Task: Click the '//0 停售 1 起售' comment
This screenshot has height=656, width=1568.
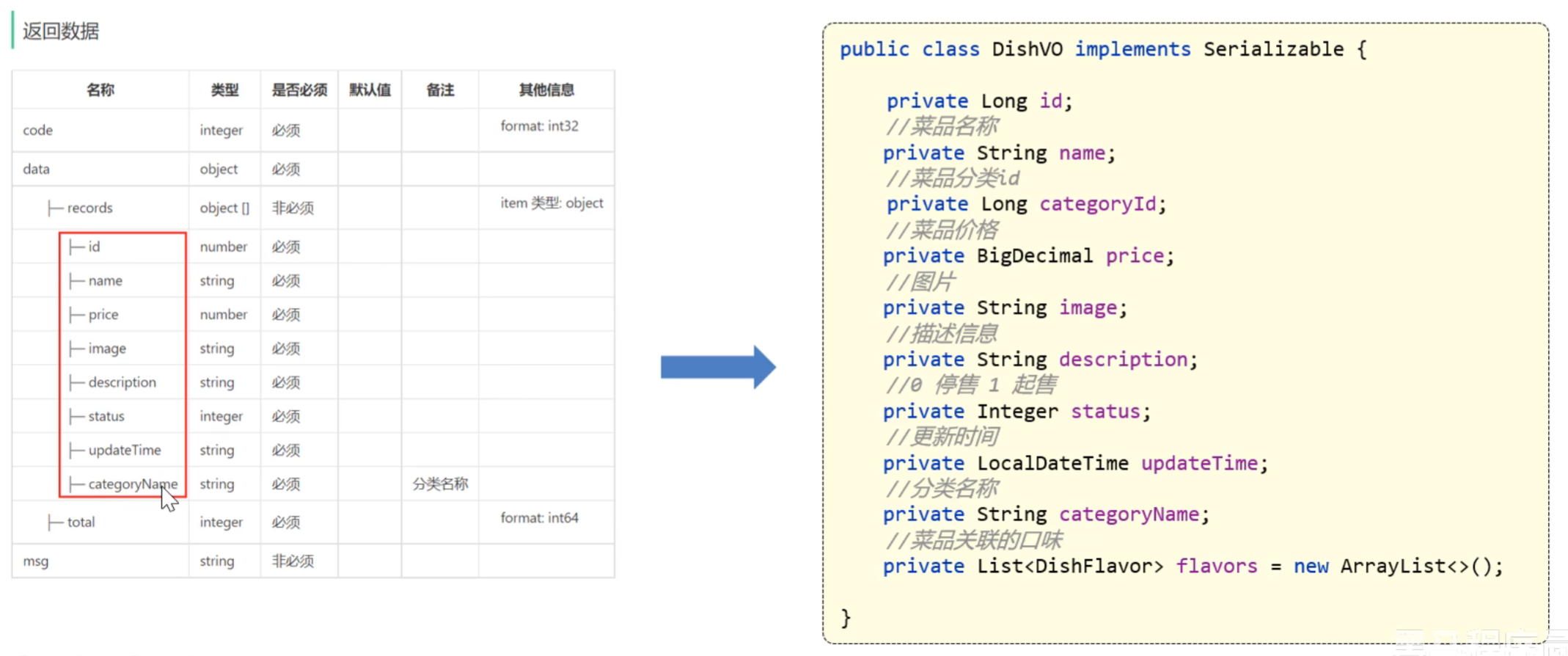Action: (971, 385)
